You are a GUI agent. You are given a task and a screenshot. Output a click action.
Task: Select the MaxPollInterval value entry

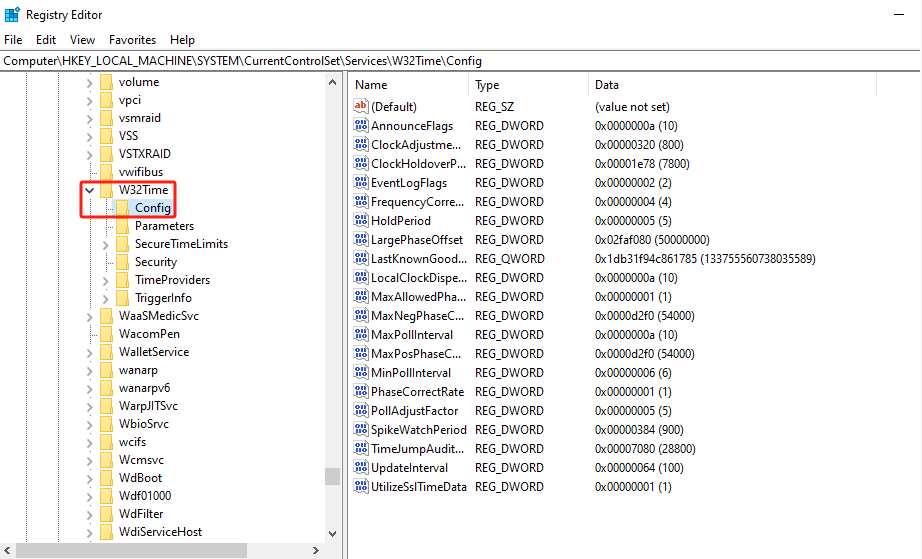pos(411,335)
